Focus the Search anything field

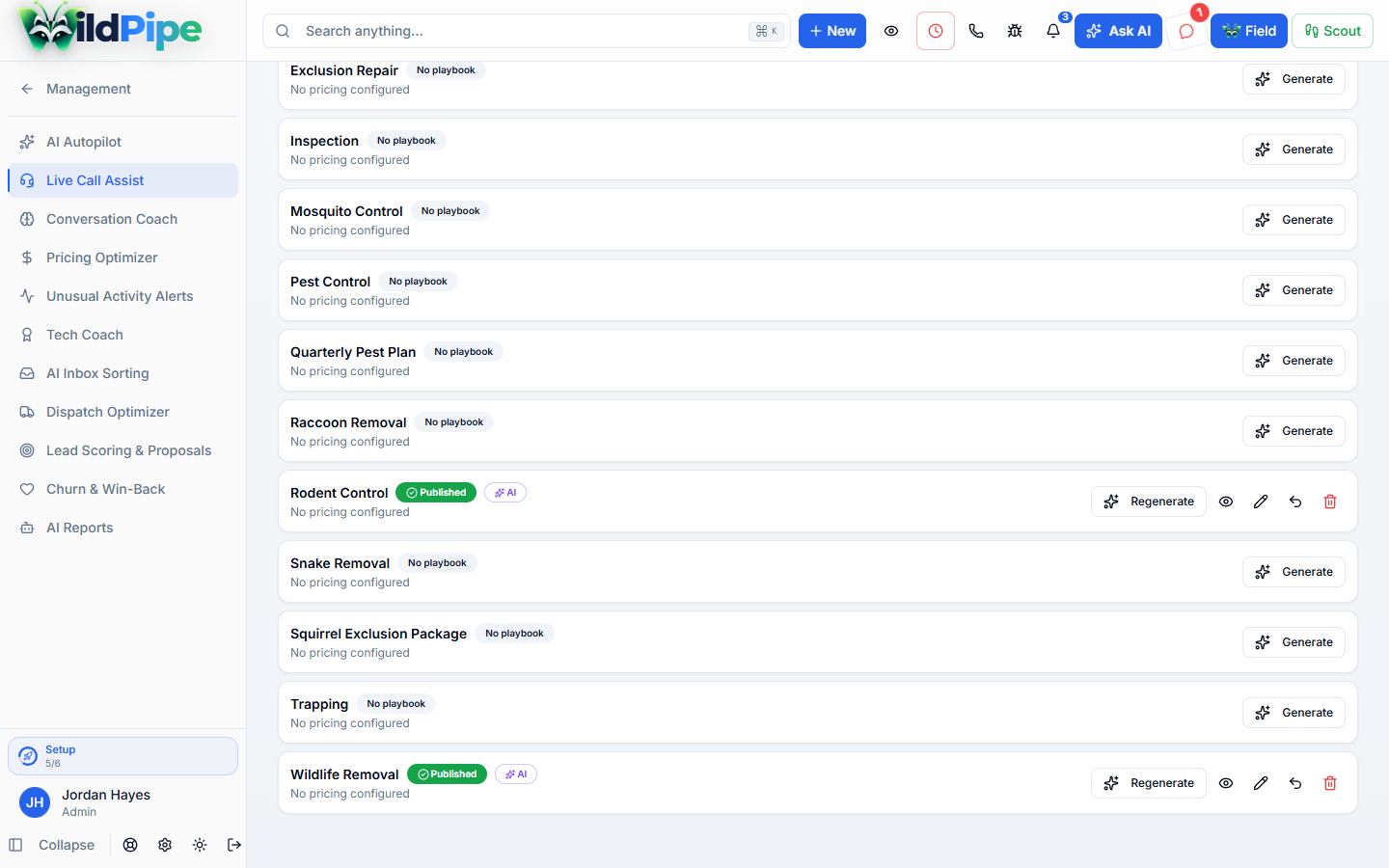click(x=527, y=31)
